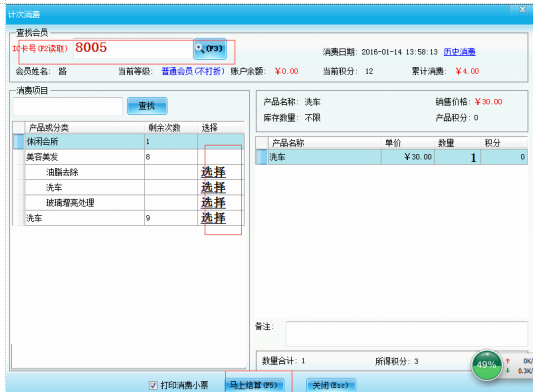This screenshot has height=392, width=533.
Task: Click the 马上结算 (F5) button
Action: pos(254,385)
